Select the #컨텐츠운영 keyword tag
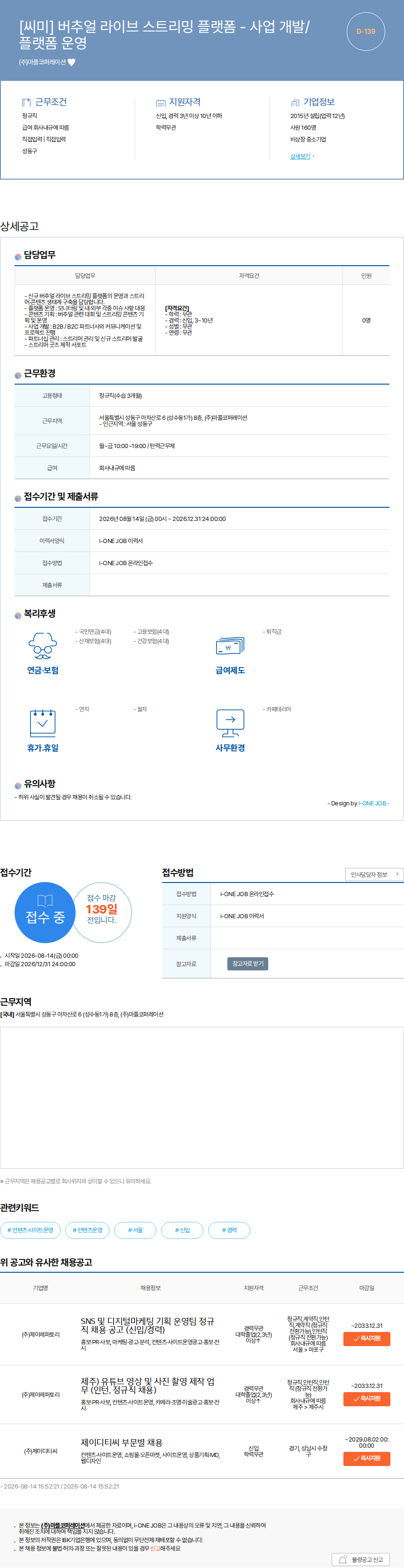Screen dimensions: 404x1568 point(88,1230)
